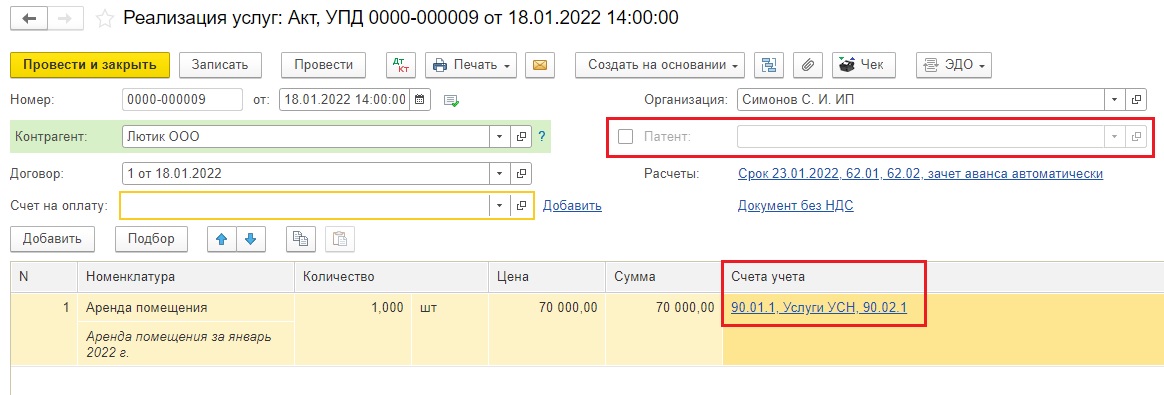
Task: Open Организация Симонов card icon
Action: [x=1136, y=99]
